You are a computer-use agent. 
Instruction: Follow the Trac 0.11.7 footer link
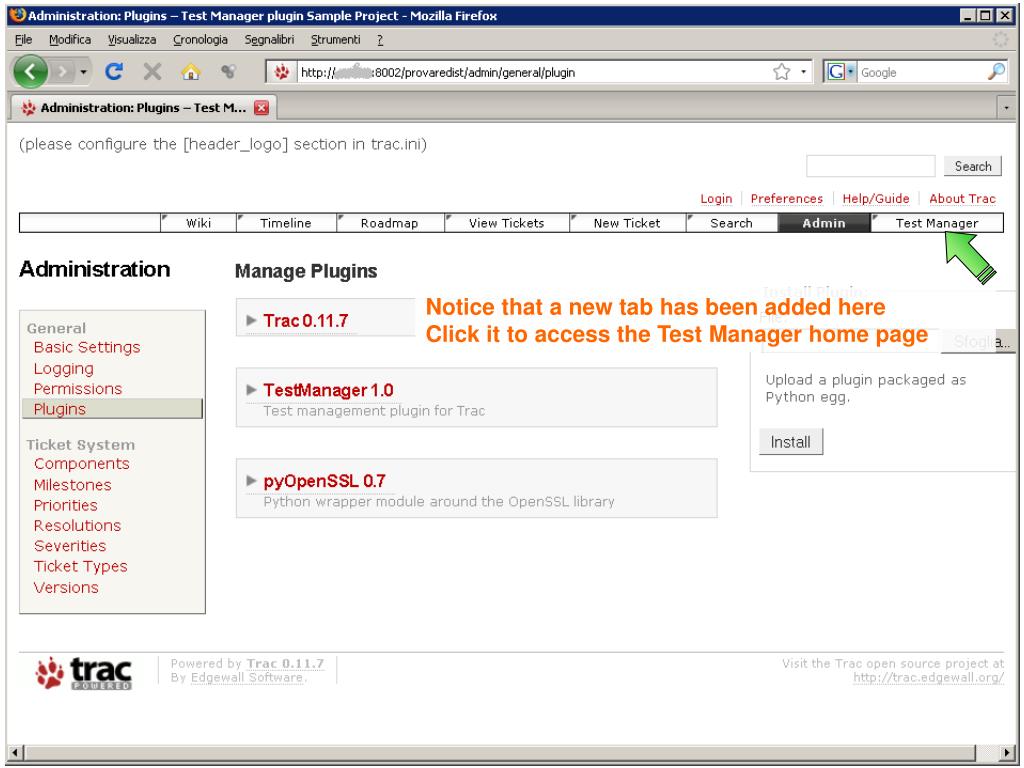(x=285, y=664)
